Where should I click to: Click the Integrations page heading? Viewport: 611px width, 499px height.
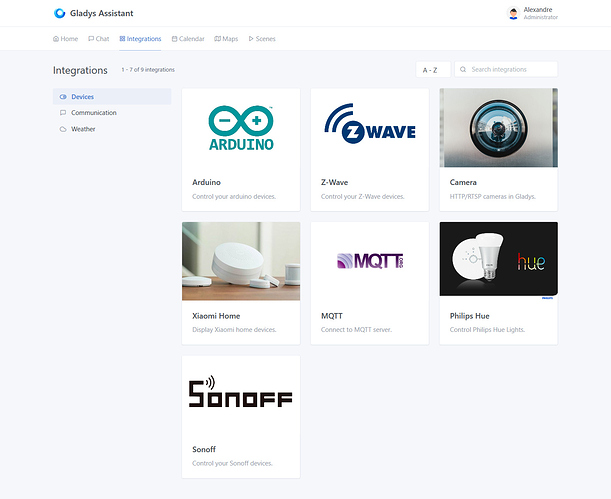80,71
